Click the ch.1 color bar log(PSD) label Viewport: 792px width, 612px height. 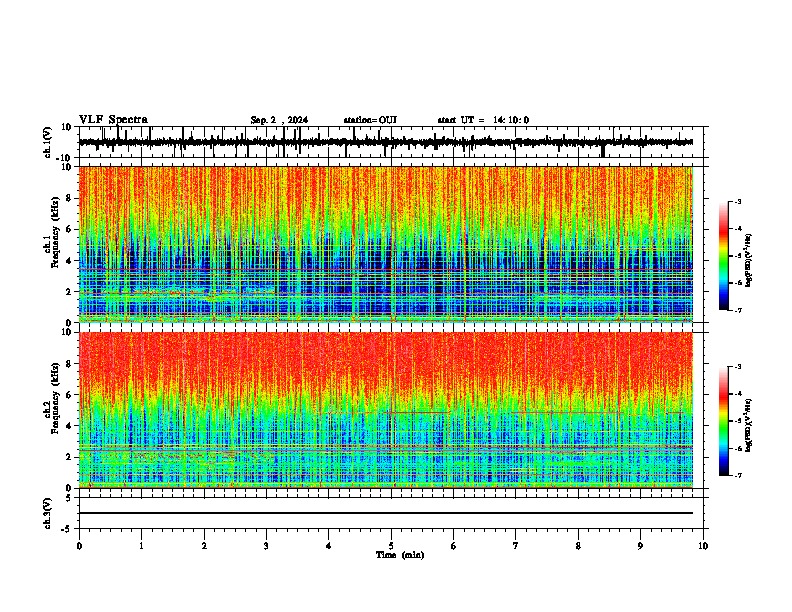point(749,261)
